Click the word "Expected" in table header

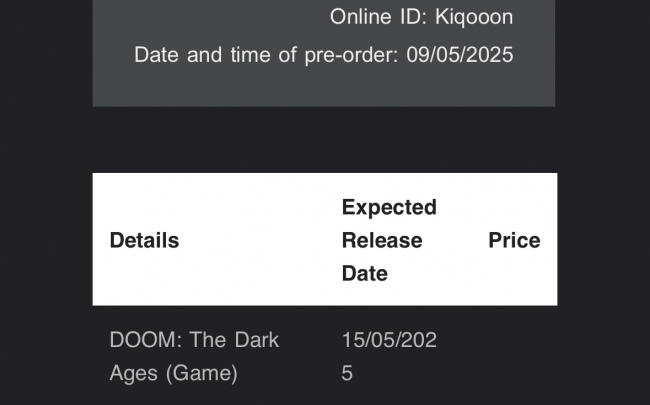coord(389,207)
